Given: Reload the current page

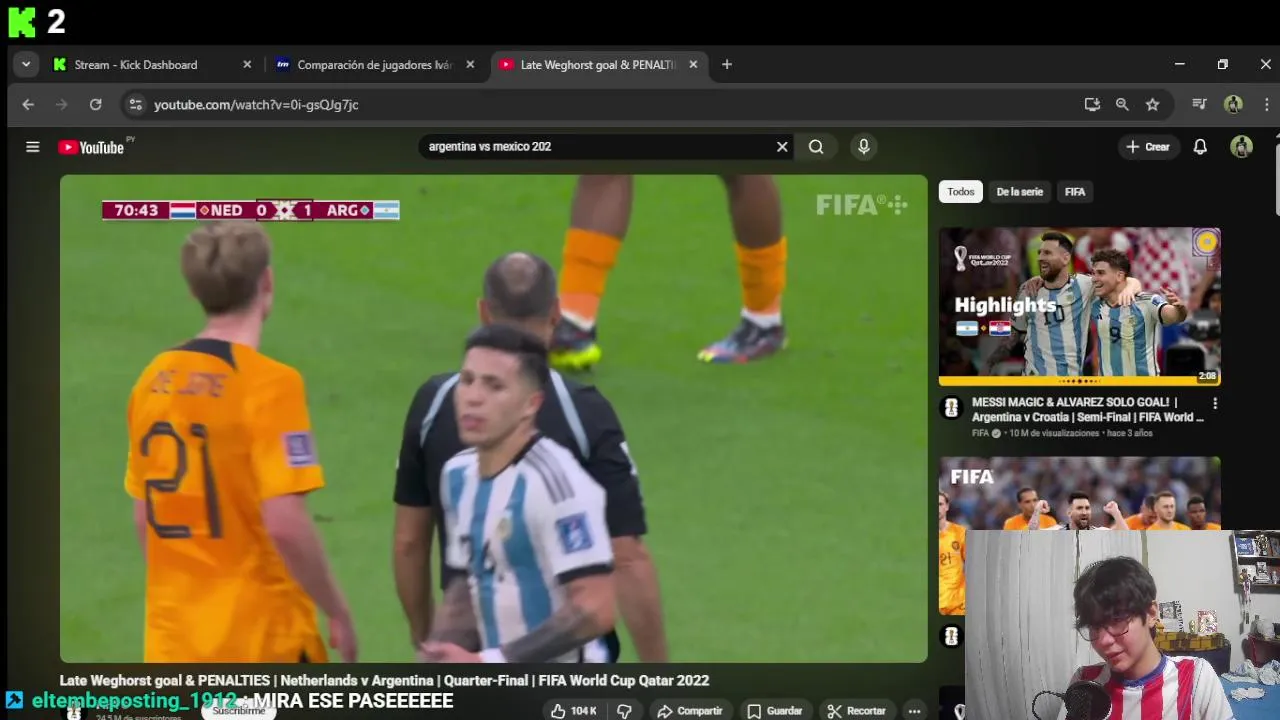Looking at the screenshot, I should (95, 104).
